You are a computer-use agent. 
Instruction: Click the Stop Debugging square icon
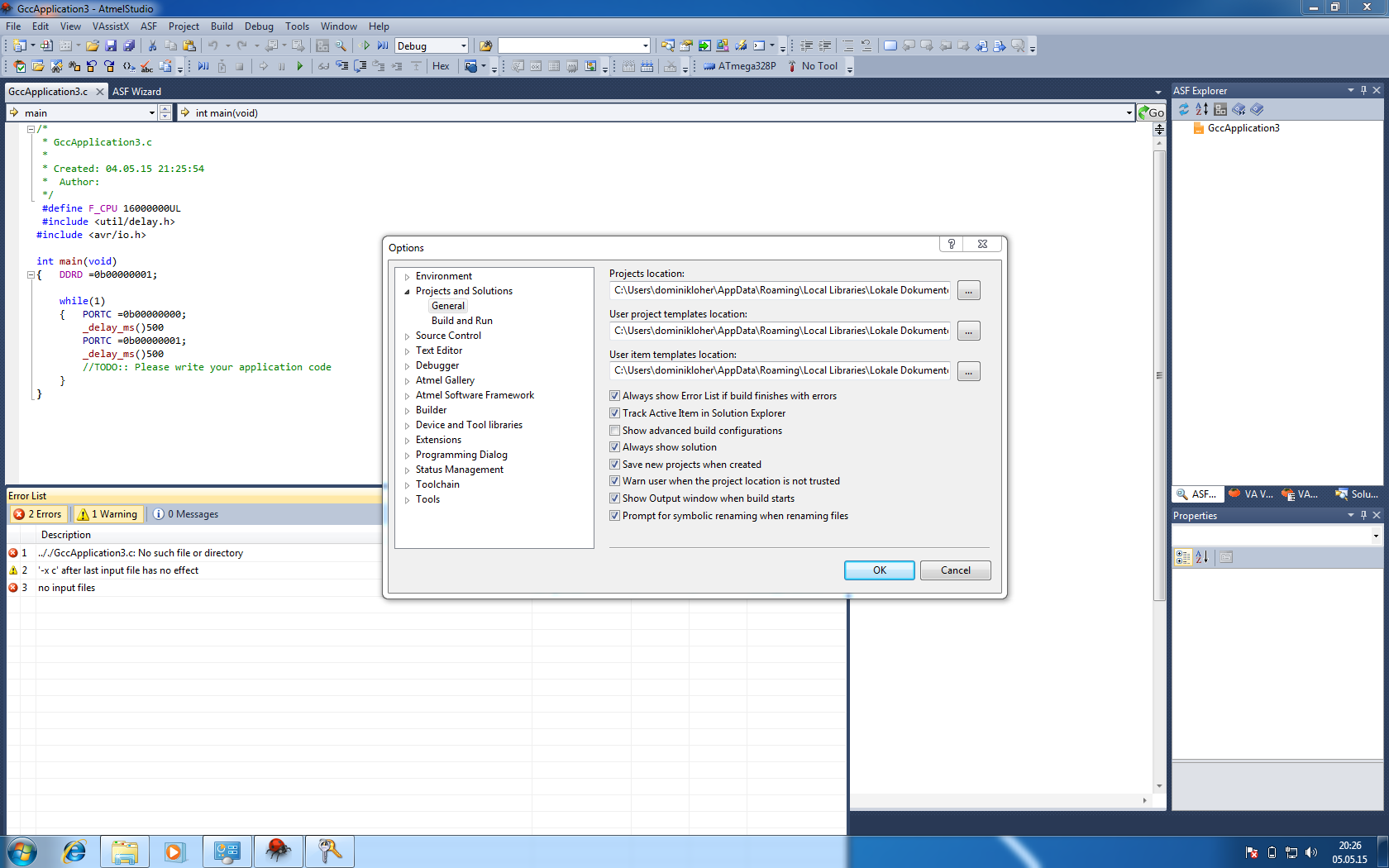(x=240, y=66)
